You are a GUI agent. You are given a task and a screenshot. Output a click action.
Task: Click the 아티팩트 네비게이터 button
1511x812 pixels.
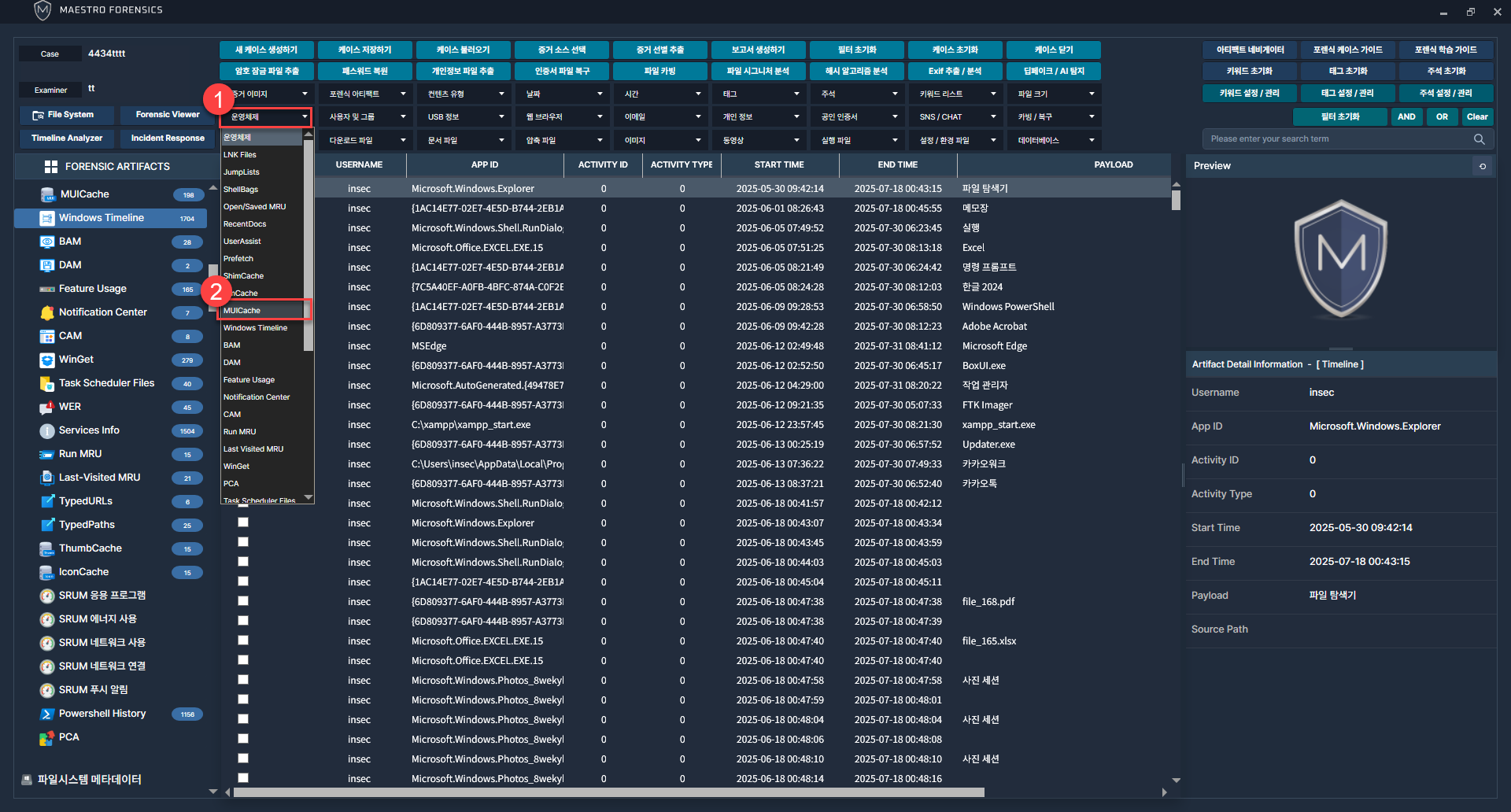[x=1251, y=50]
